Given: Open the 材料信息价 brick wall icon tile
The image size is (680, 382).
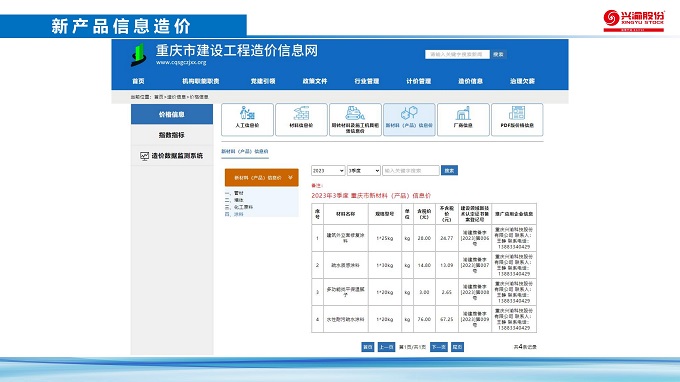Looking at the screenshot, I should (x=301, y=119).
